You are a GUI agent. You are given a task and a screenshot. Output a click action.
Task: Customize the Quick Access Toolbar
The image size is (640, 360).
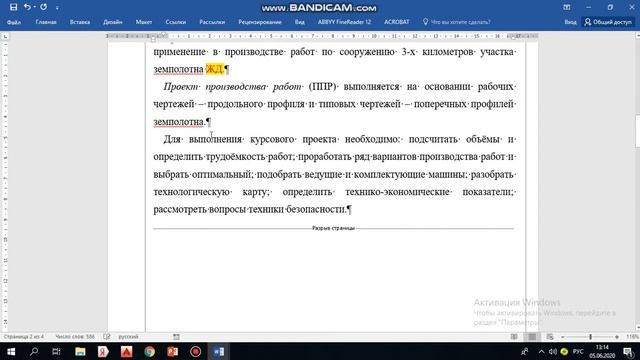pos(57,8)
